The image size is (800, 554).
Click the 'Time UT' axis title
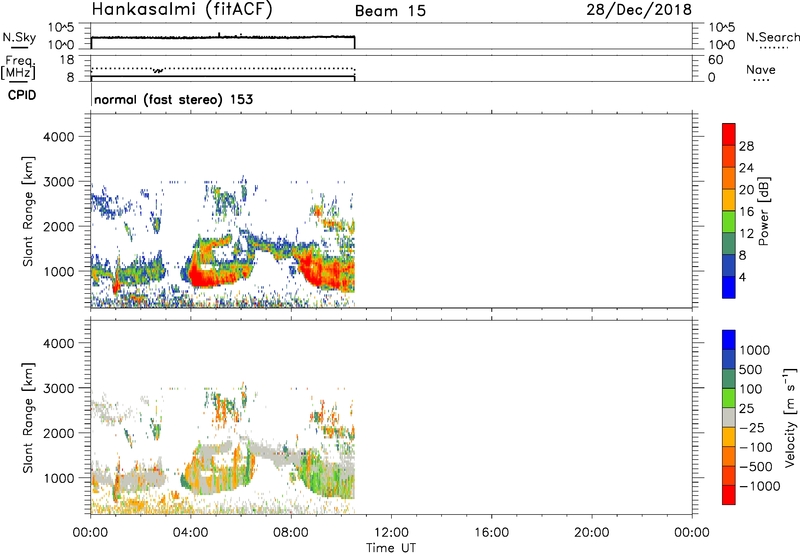point(391,548)
